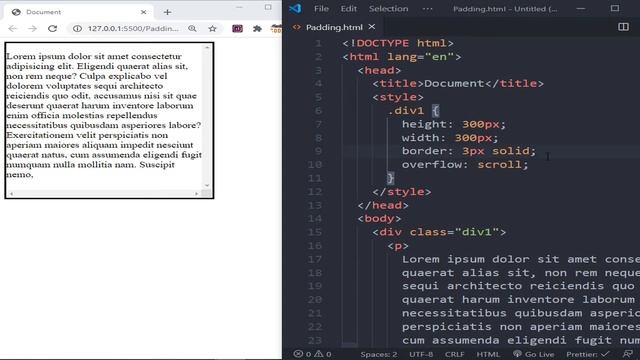640x360 pixels.
Task: Open the feedback icon in status bar
Action: coord(628,354)
